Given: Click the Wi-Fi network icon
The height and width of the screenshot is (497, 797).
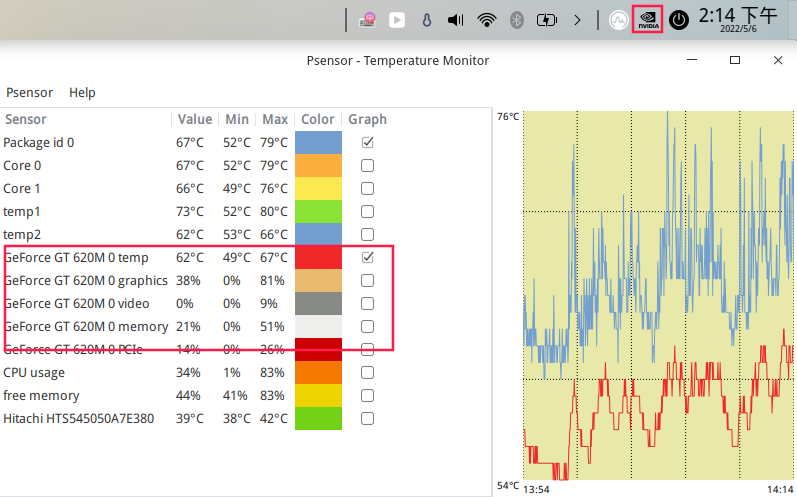Looking at the screenshot, I should click(487, 19).
